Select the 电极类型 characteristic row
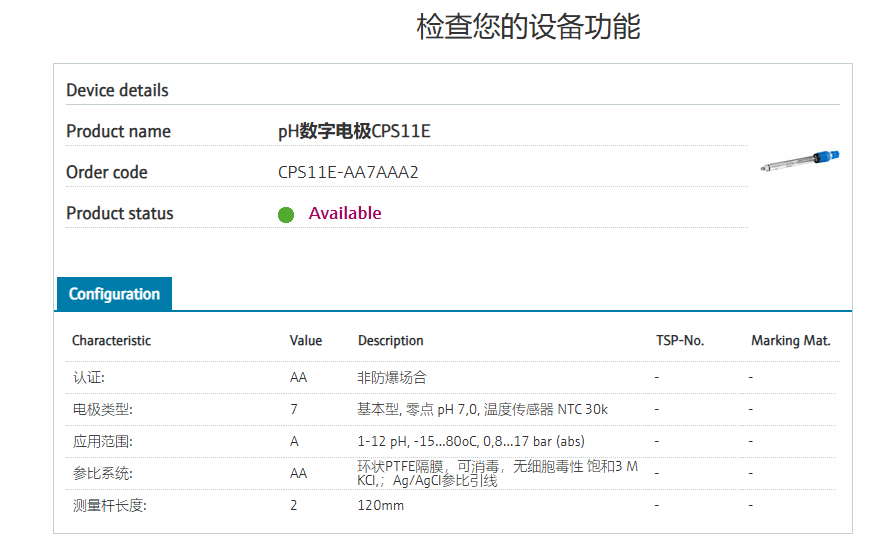 pos(102,409)
